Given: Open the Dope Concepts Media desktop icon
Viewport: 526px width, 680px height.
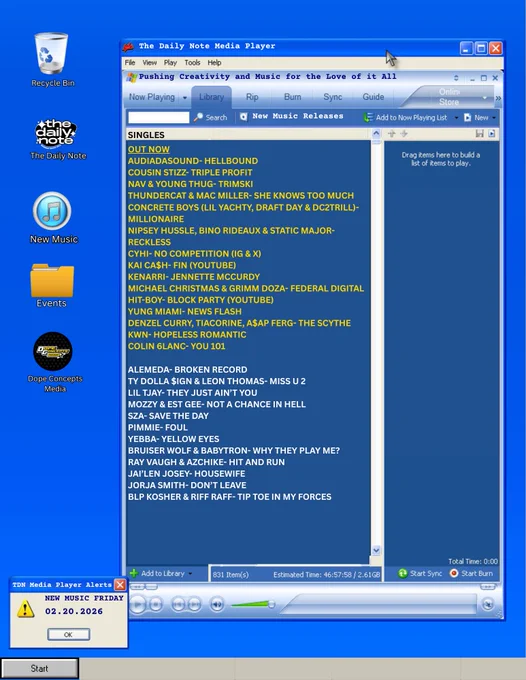Looking at the screenshot, I should click(53, 351).
